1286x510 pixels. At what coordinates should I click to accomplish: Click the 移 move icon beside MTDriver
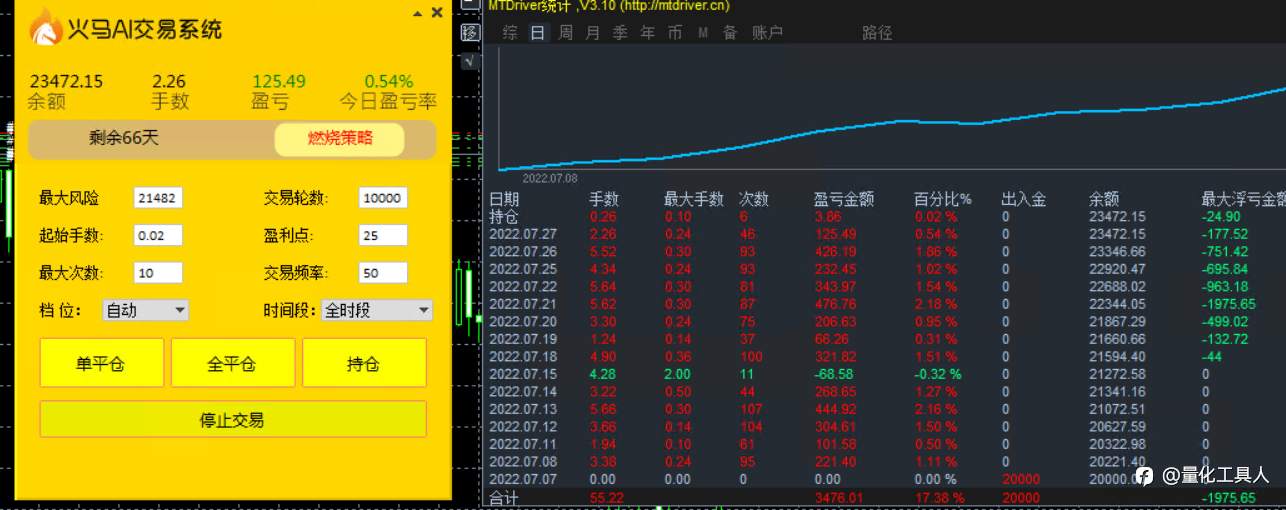coord(470,33)
